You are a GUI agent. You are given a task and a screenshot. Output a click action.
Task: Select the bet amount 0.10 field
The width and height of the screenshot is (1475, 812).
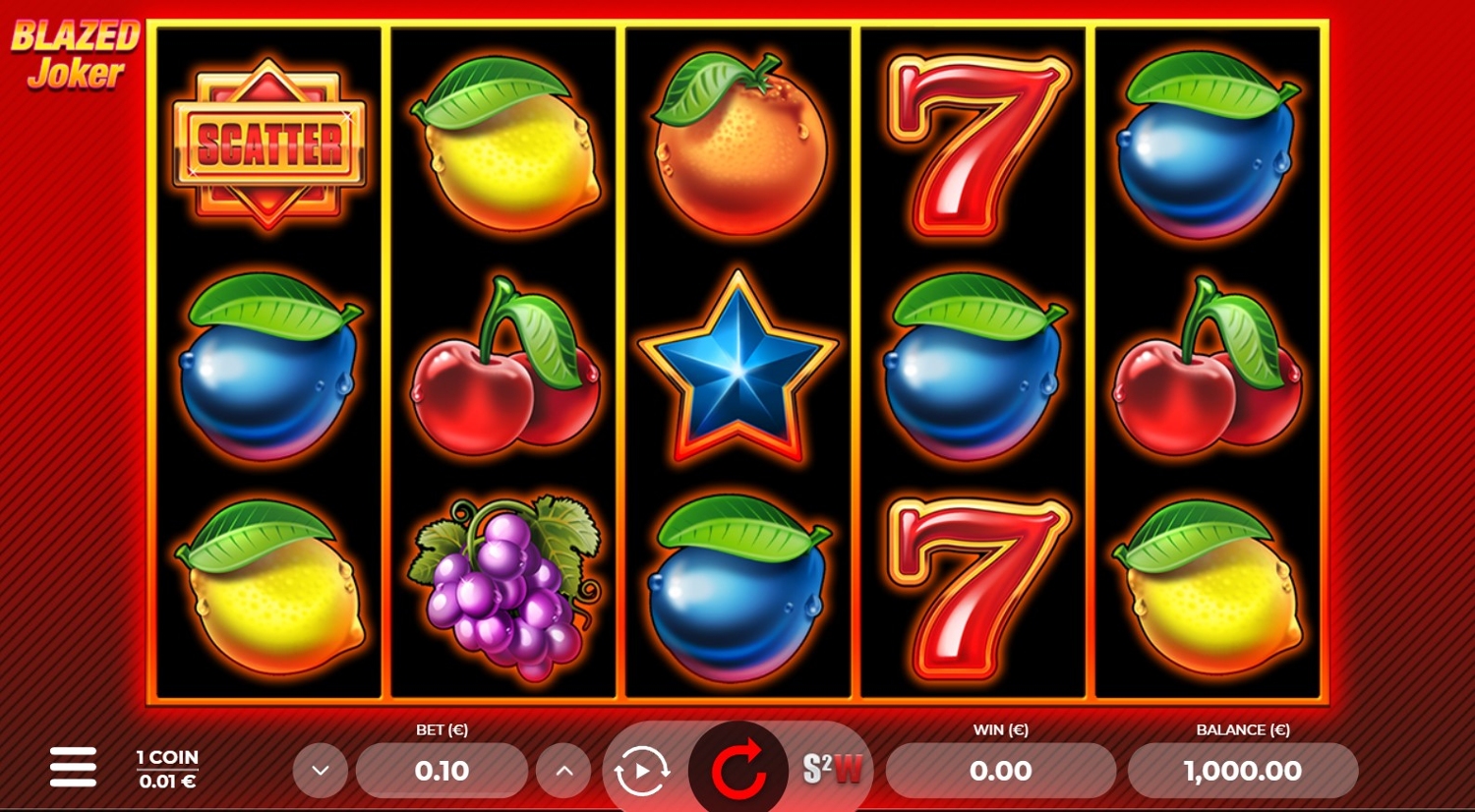tap(442, 771)
